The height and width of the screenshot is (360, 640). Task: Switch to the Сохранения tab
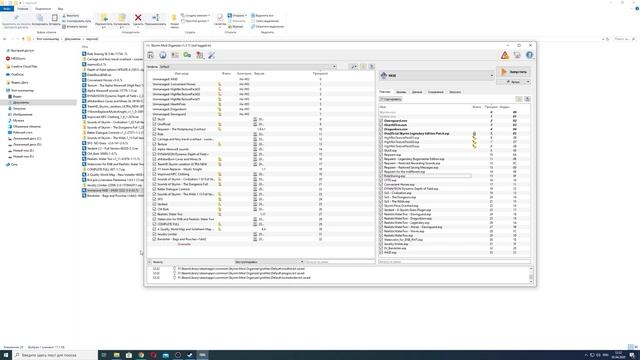tap(436, 92)
